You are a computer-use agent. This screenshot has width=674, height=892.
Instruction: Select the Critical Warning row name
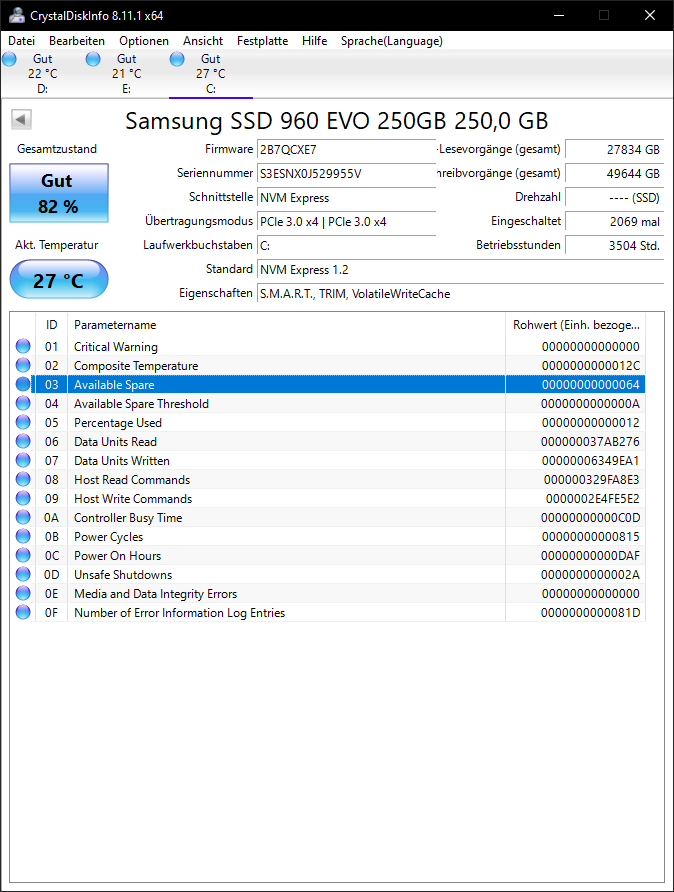(115, 346)
